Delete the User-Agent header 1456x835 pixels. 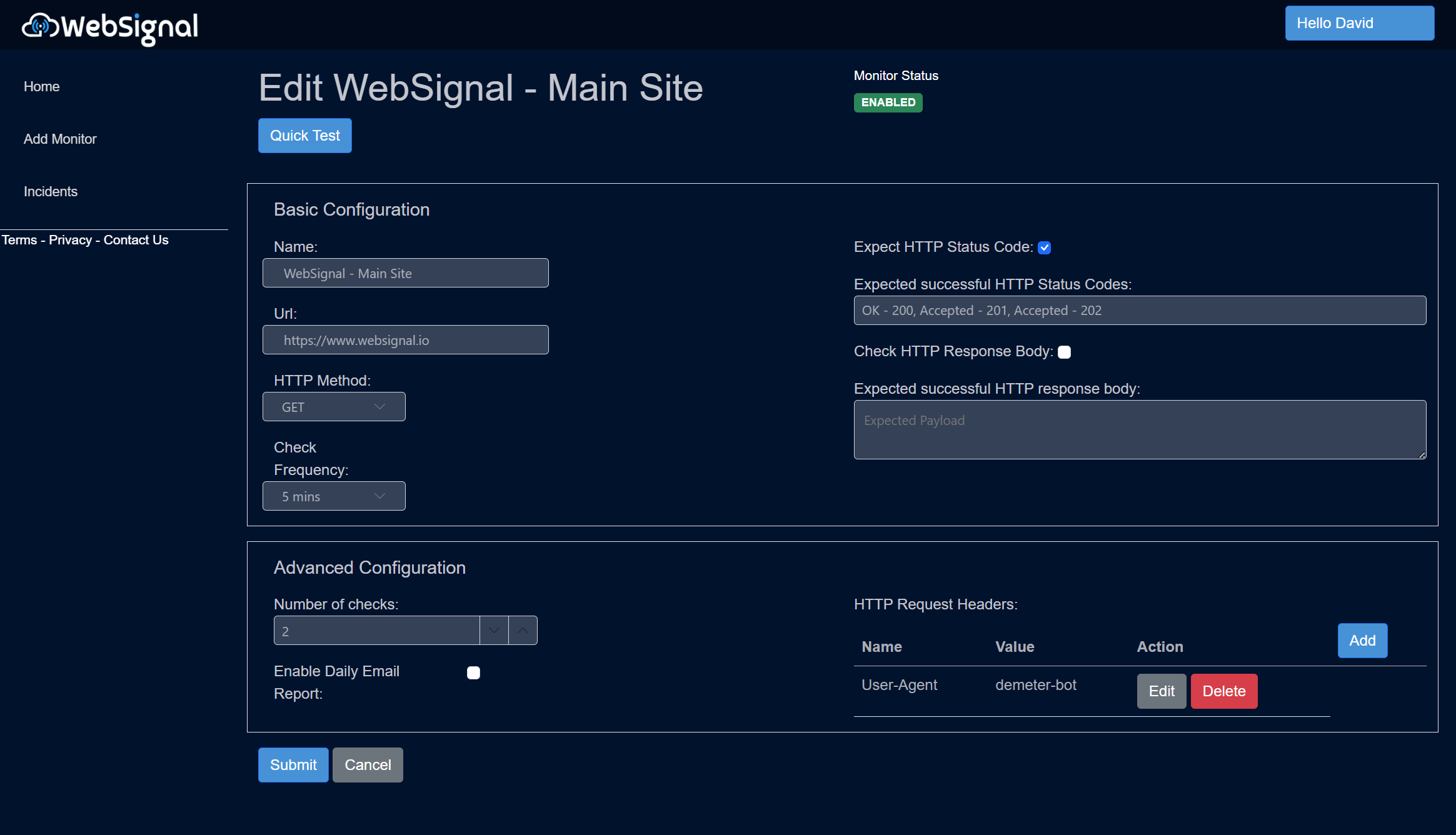[x=1224, y=691]
